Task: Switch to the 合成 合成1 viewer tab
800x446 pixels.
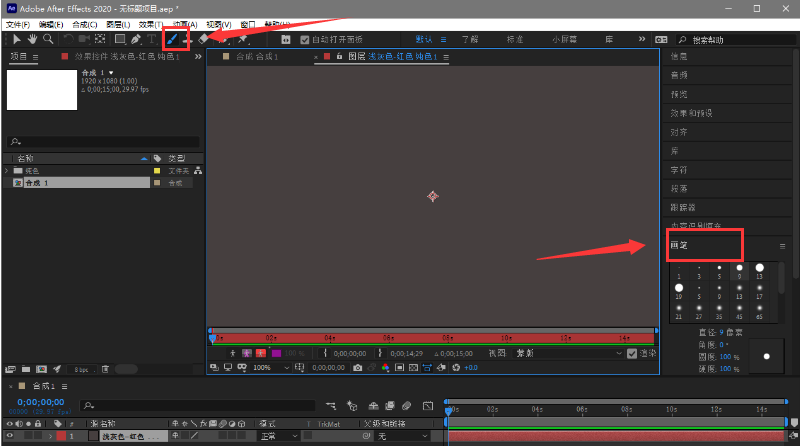Action: pyautogui.click(x=256, y=57)
